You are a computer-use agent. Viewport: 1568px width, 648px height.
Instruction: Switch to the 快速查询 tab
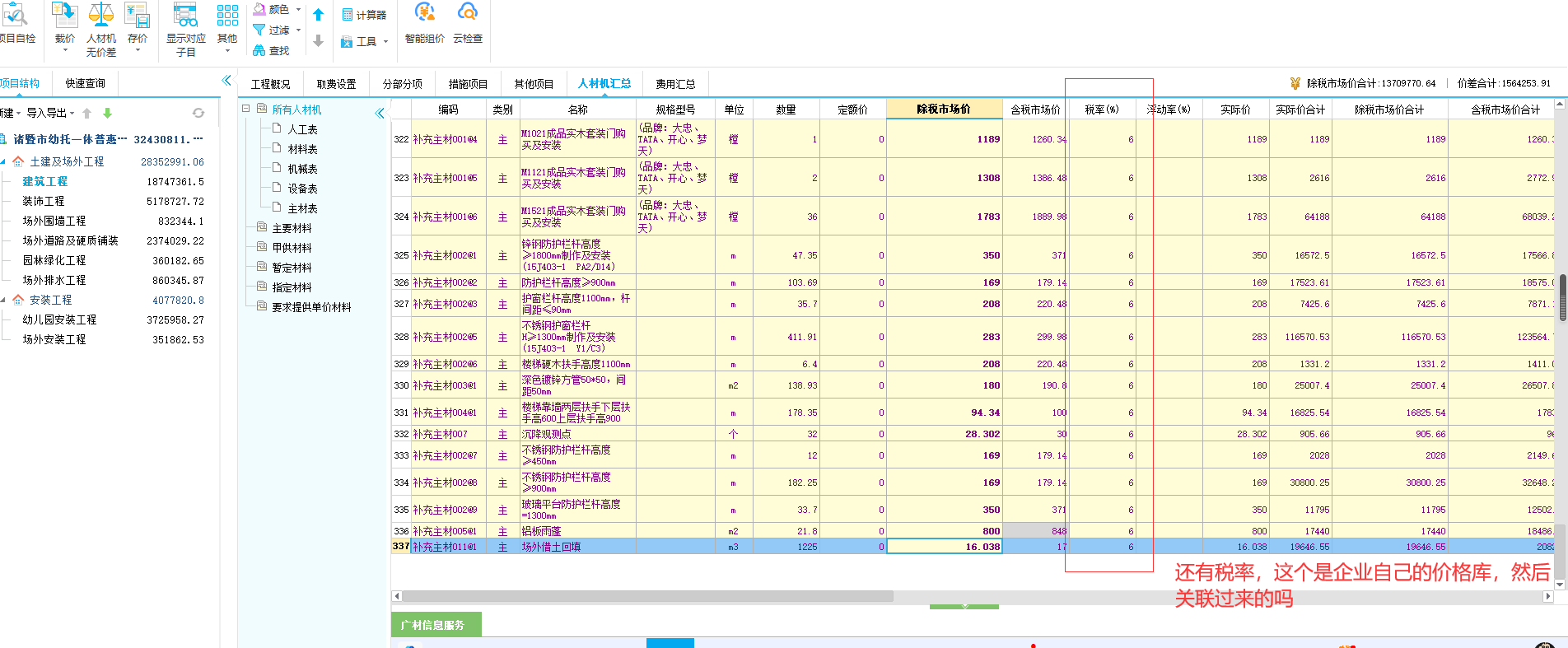point(86,83)
